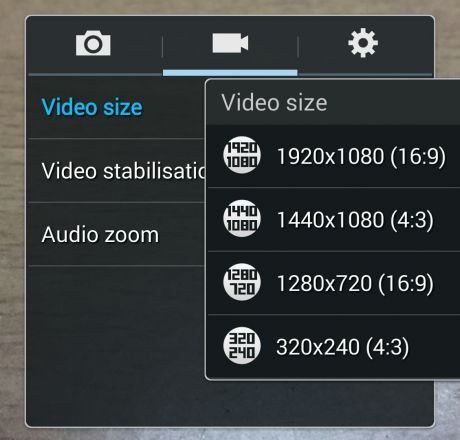This screenshot has height=440, width=460.
Task: Tap the 1920 1080 round resolution icon
Action: [x=242, y=155]
